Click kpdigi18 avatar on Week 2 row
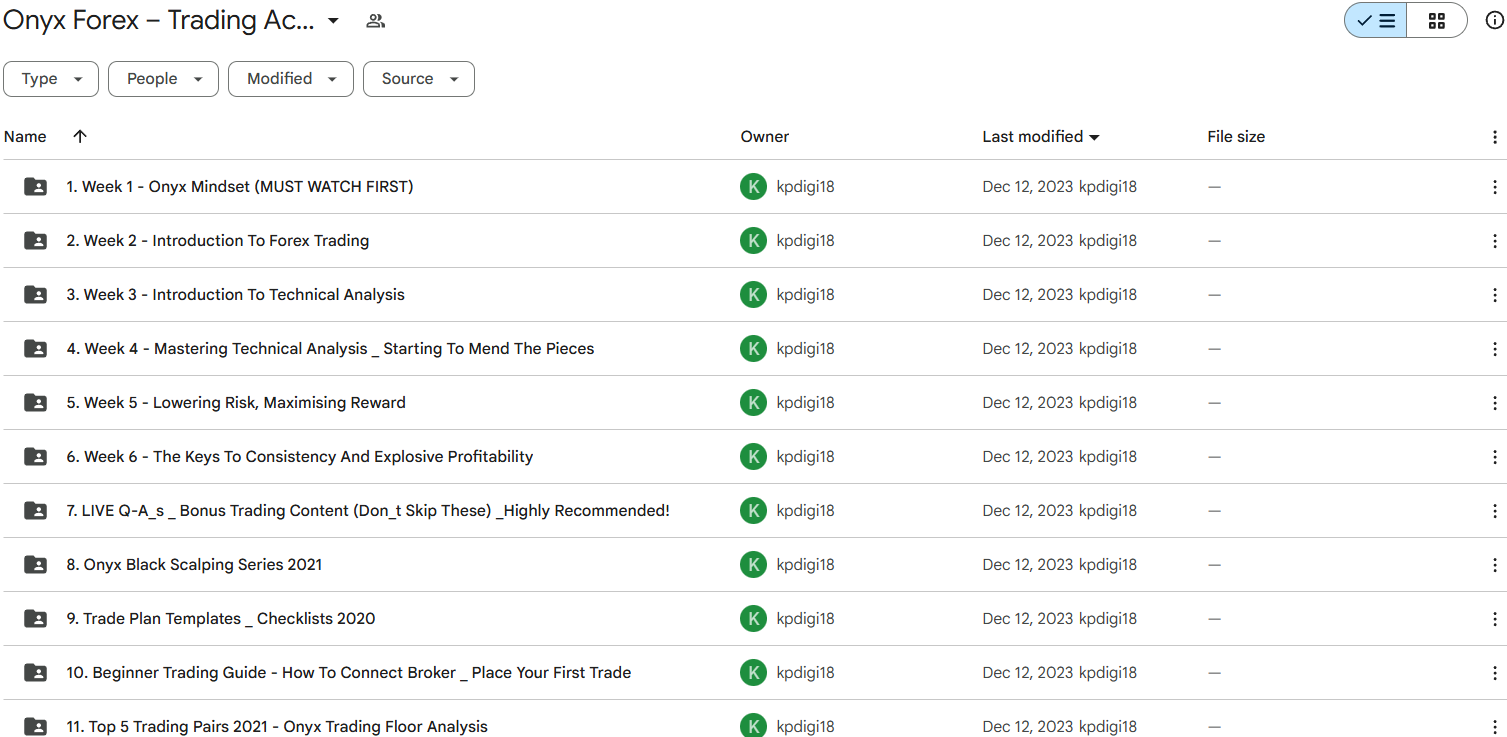 click(753, 241)
